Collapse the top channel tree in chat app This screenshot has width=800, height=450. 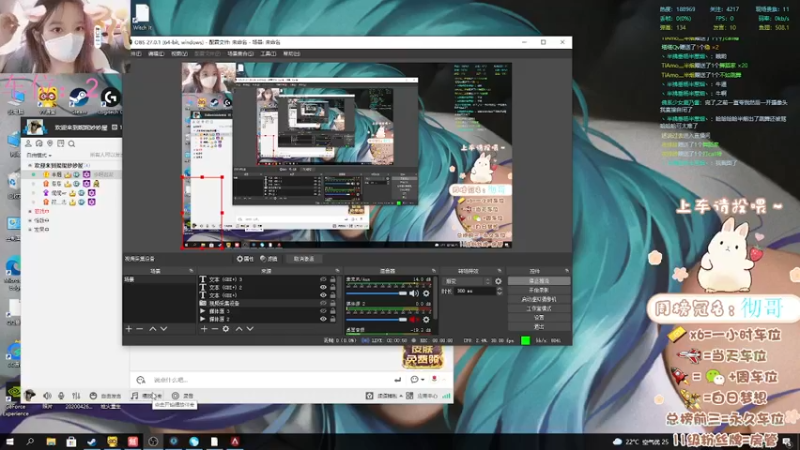pyautogui.click(x=30, y=165)
